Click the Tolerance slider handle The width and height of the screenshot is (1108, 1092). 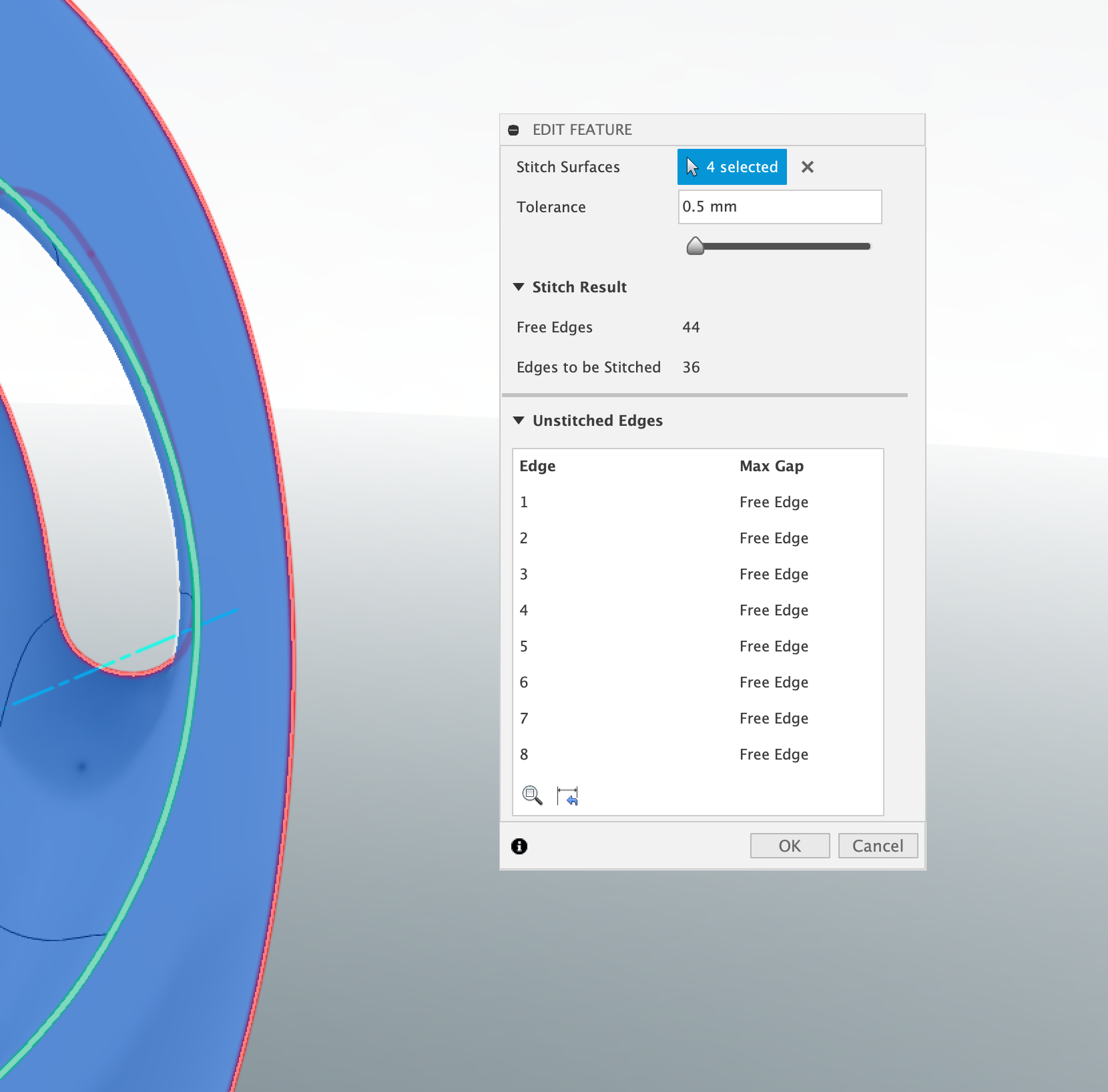point(696,246)
